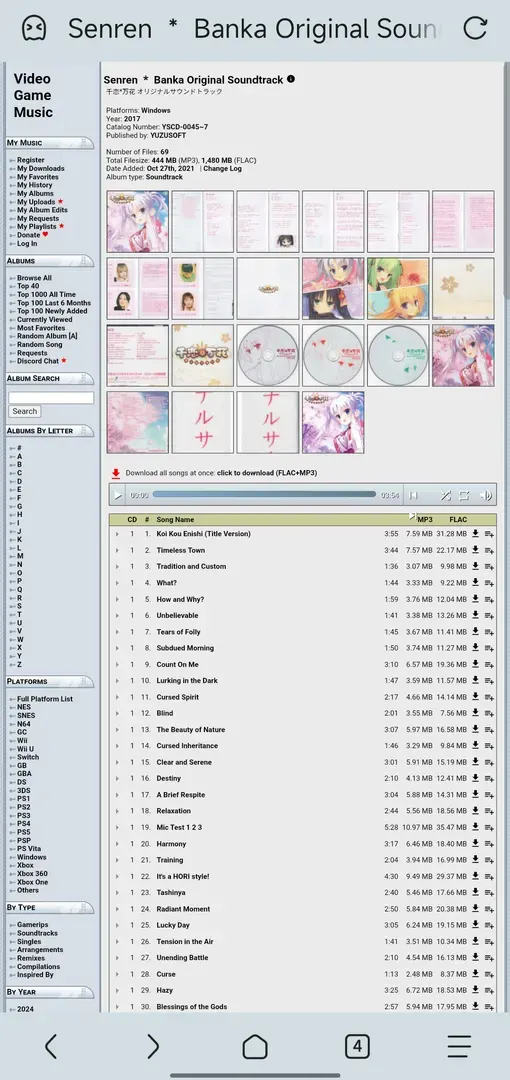Open Top 40 albums in the sidebar
The width and height of the screenshot is (510, 1080).
click(28, 287)
